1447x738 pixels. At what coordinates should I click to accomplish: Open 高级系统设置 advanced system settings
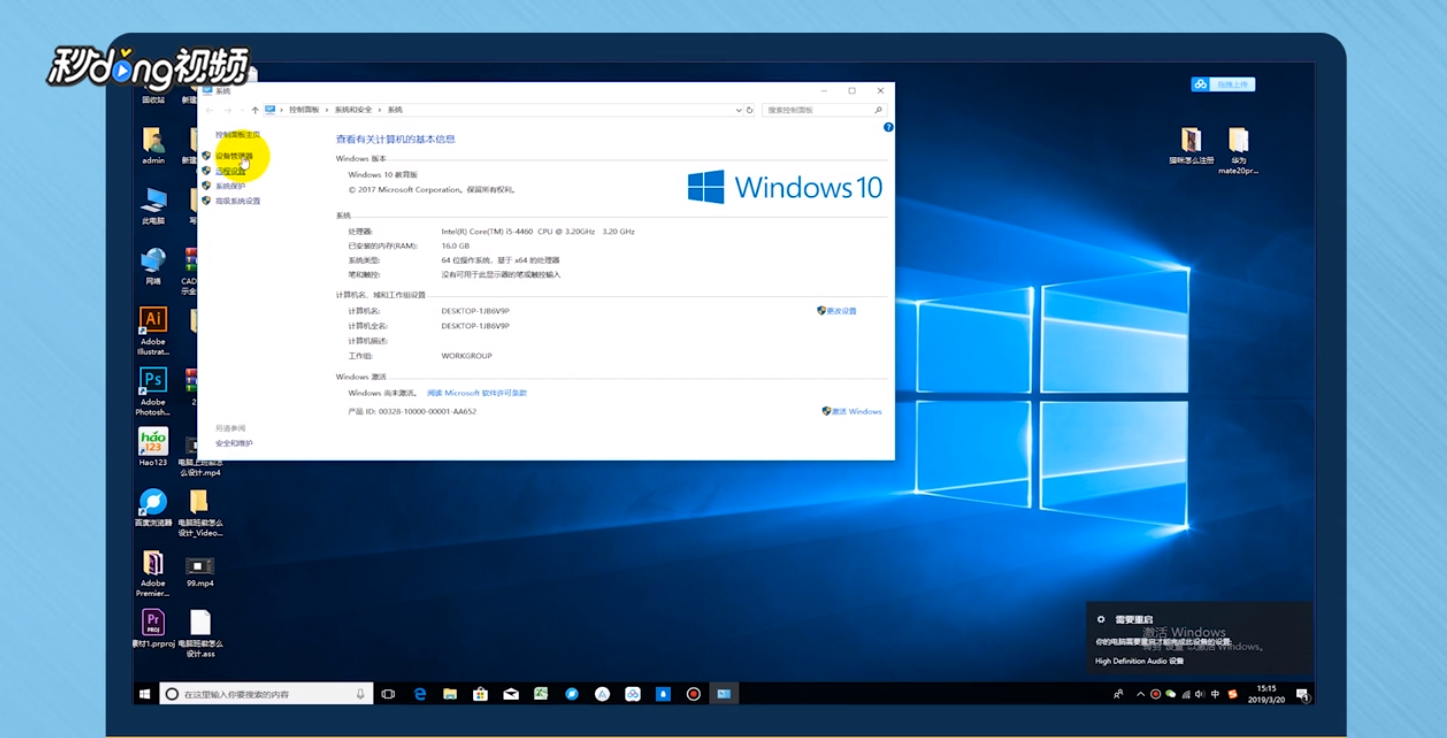point(237,201)
